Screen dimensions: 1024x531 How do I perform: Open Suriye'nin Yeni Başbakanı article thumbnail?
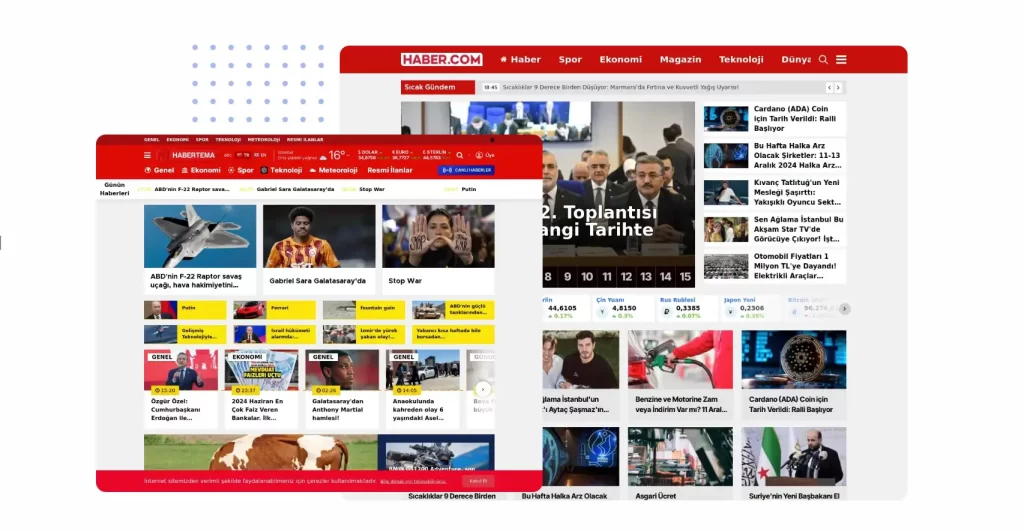coord(793,457)
